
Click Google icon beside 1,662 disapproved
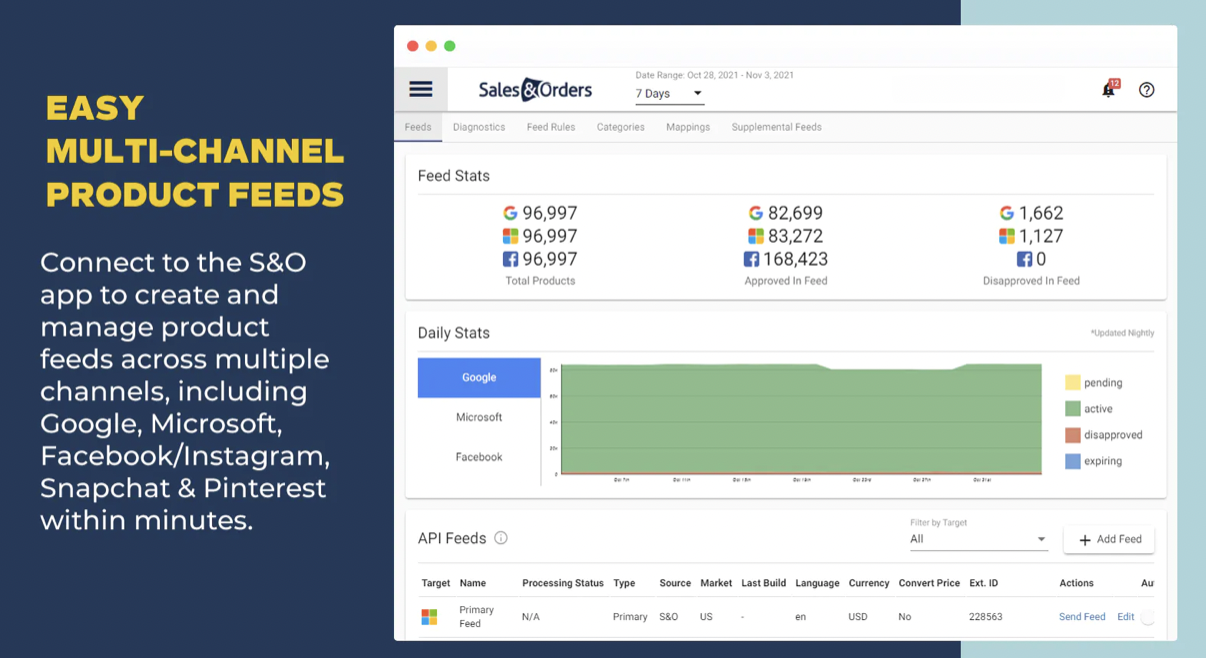pyautogui.click(x=1007, y=213)
